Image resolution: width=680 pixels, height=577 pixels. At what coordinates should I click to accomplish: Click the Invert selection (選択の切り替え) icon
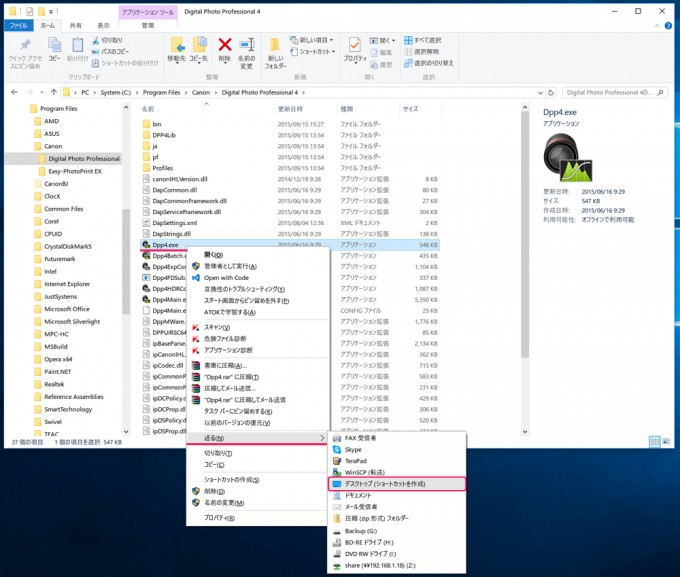[x=408, y=63]
